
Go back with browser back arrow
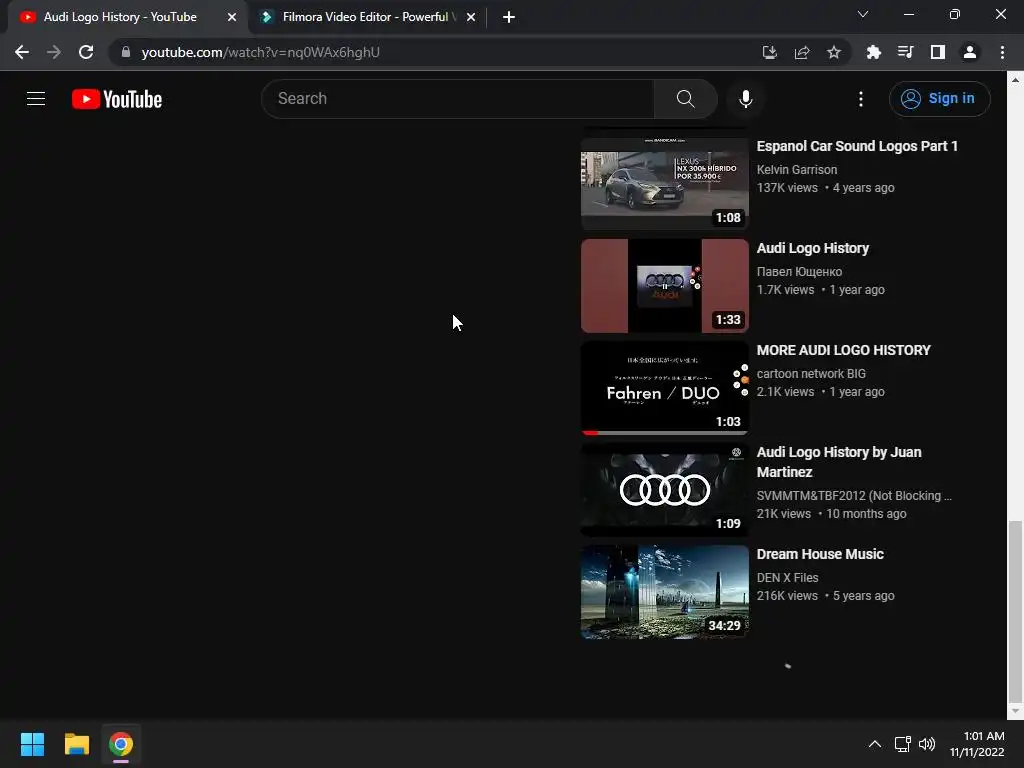(x=22, y=52)
